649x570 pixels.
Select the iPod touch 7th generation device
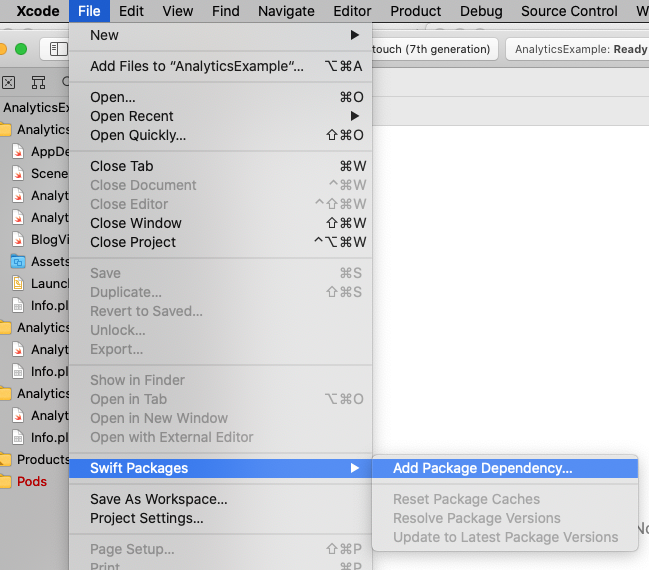coord(432,48)
